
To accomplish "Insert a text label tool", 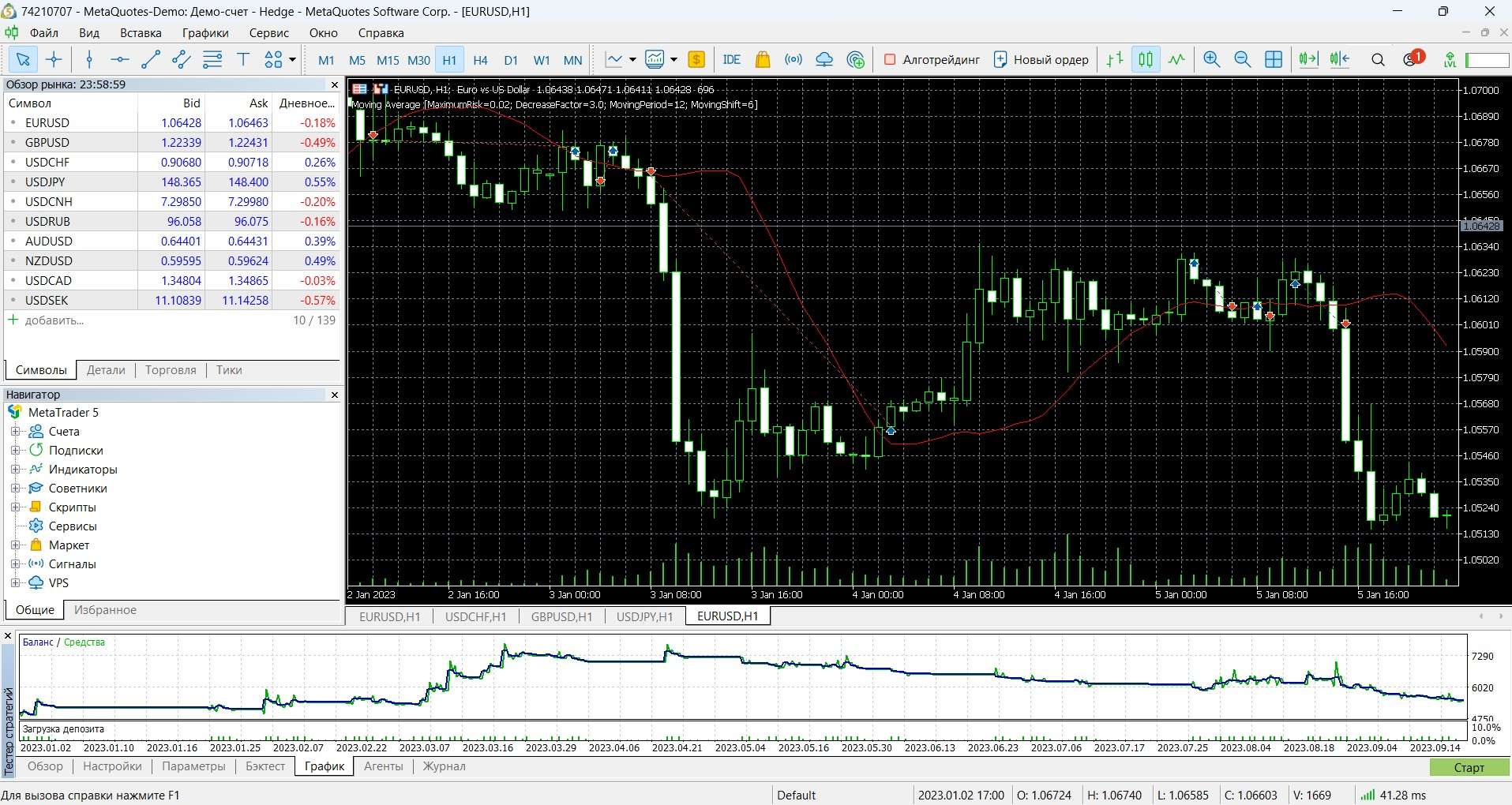I will point(243,59).
